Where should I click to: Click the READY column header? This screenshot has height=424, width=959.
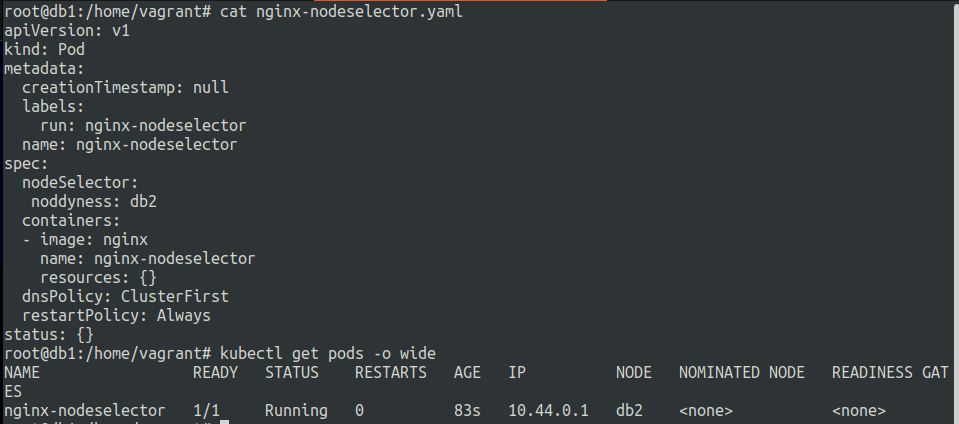[x=215, y=372]
